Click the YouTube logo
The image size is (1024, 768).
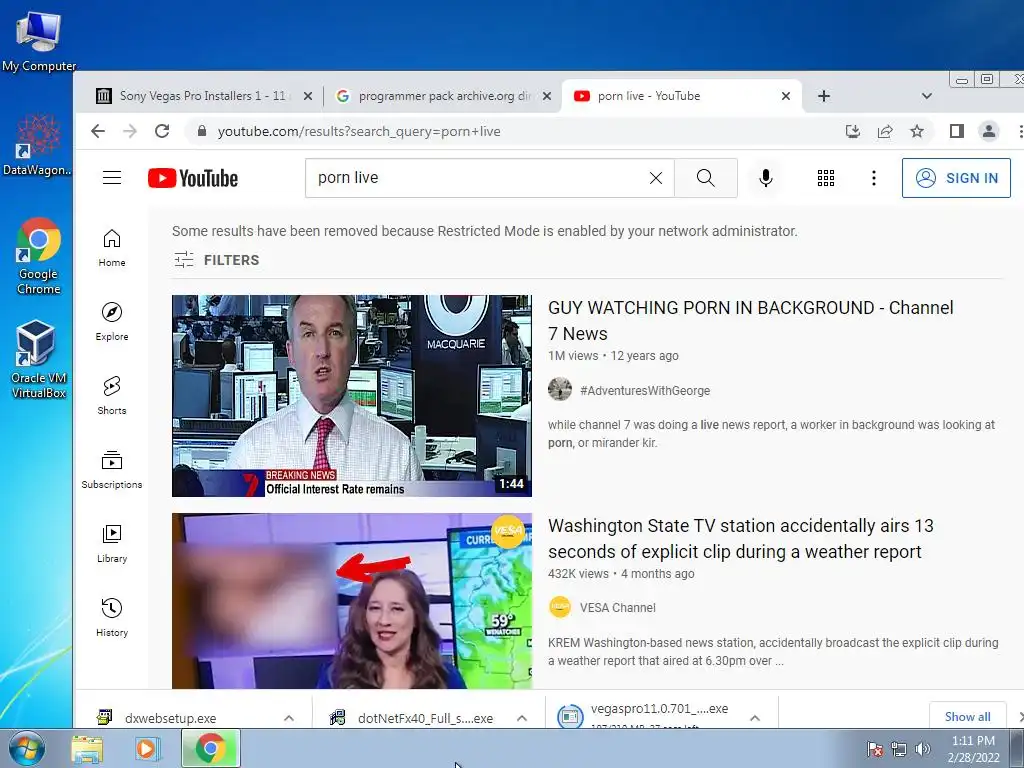pos(193,178)
